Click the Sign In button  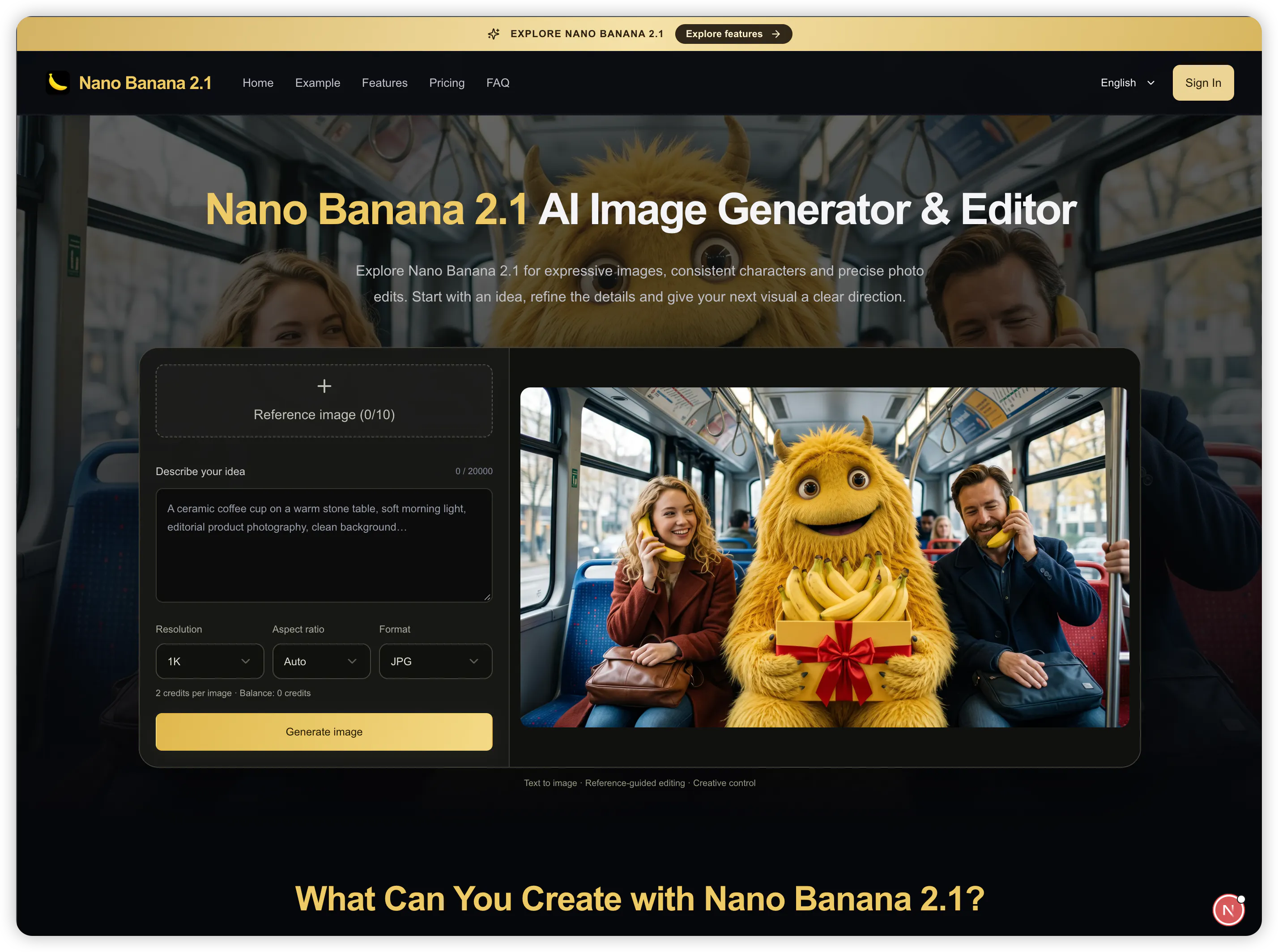pos(1203,83)
